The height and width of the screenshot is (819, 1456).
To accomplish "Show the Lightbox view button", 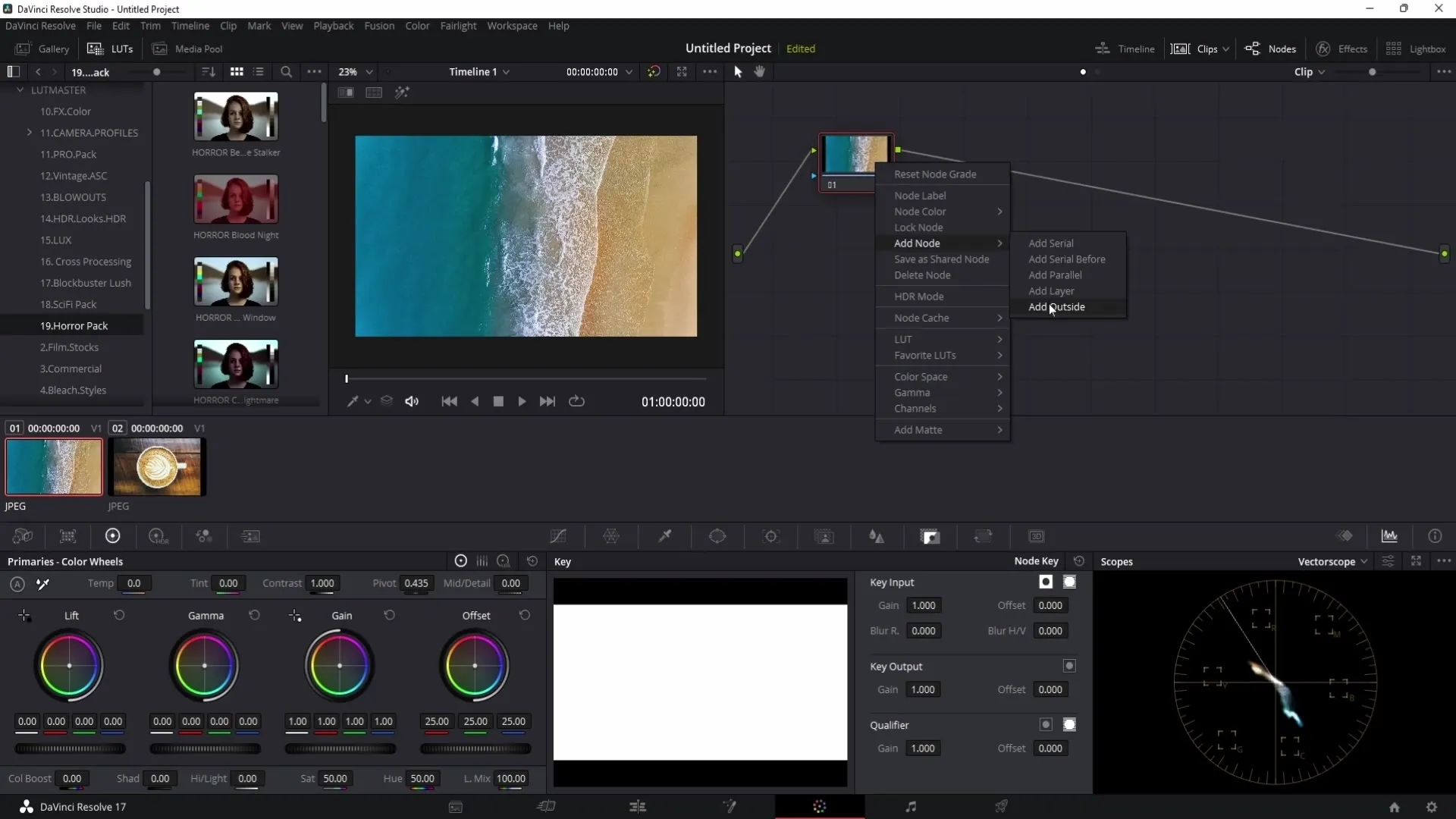I will click(x=1416, y=49).
